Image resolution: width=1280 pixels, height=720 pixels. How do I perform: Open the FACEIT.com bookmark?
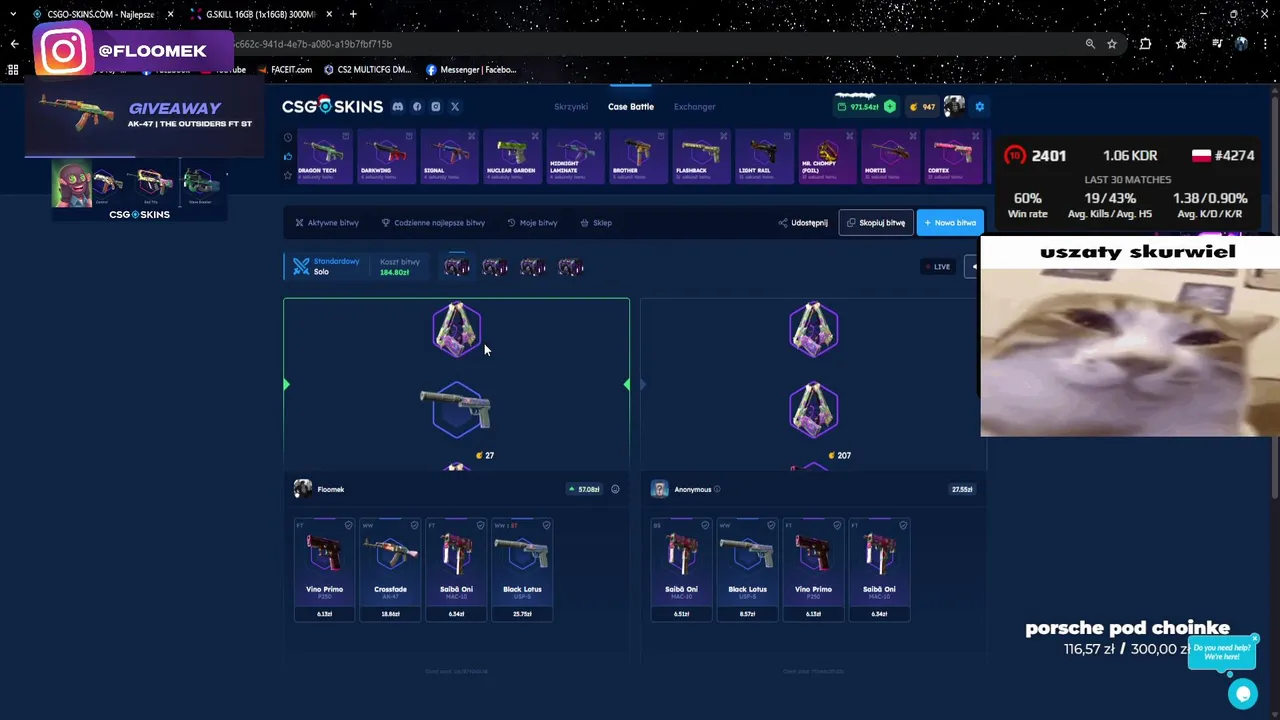coord(284,70)
